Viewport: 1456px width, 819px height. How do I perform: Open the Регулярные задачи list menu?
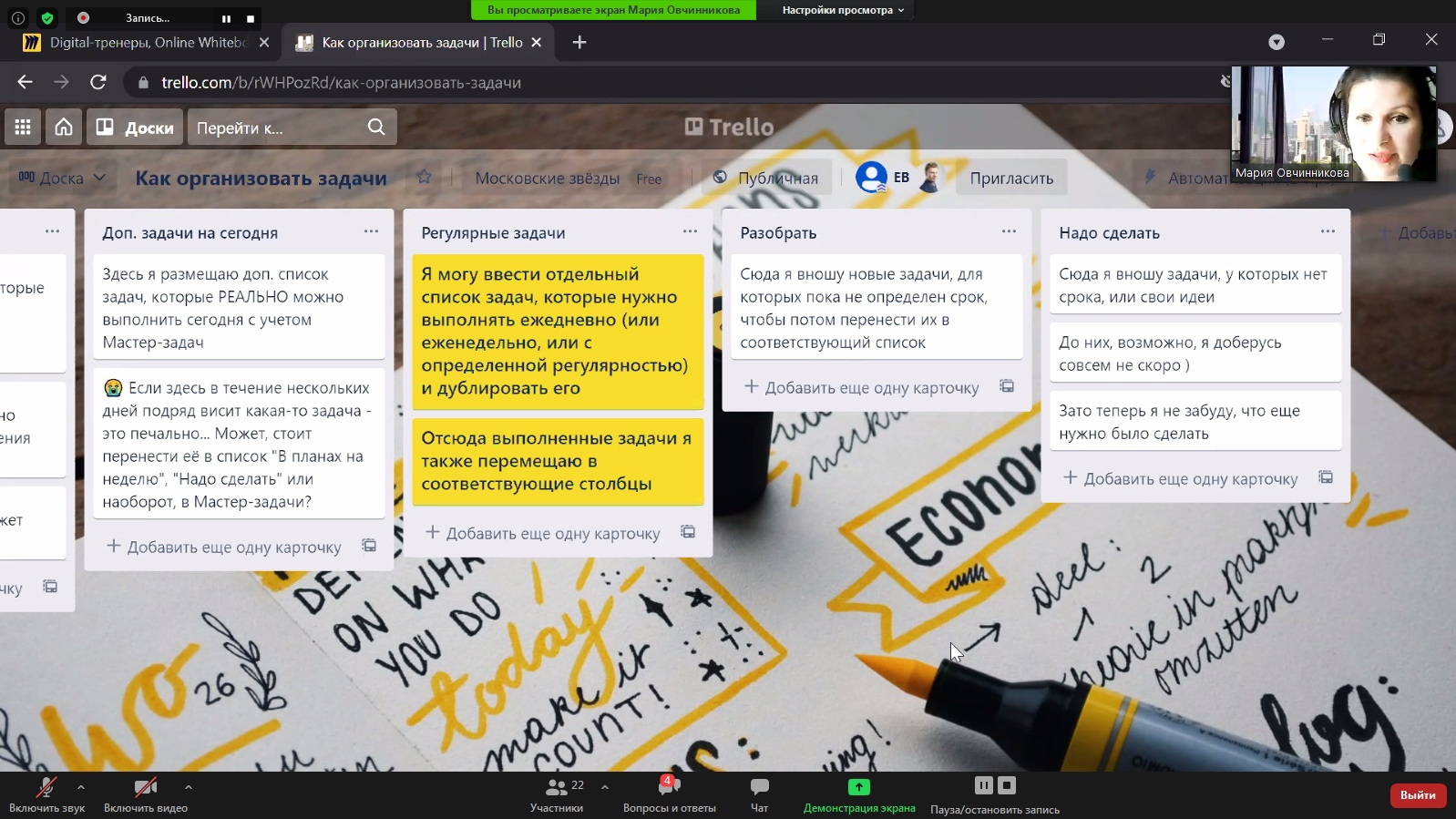coord(690,231)
